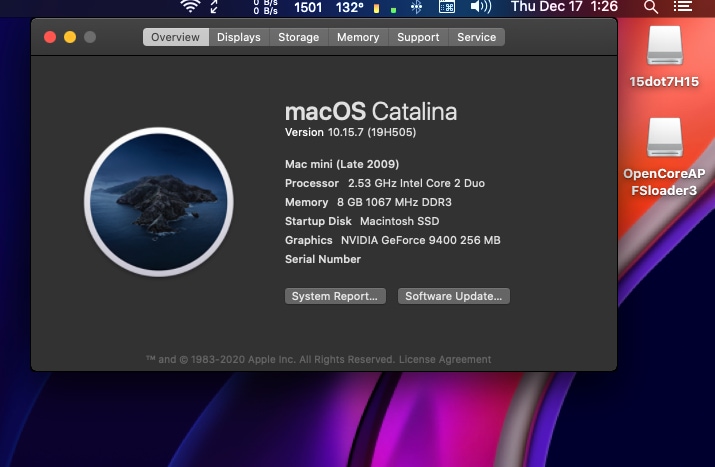Click the Mac mini (Late 2009) model text

(x=342, y=164)
